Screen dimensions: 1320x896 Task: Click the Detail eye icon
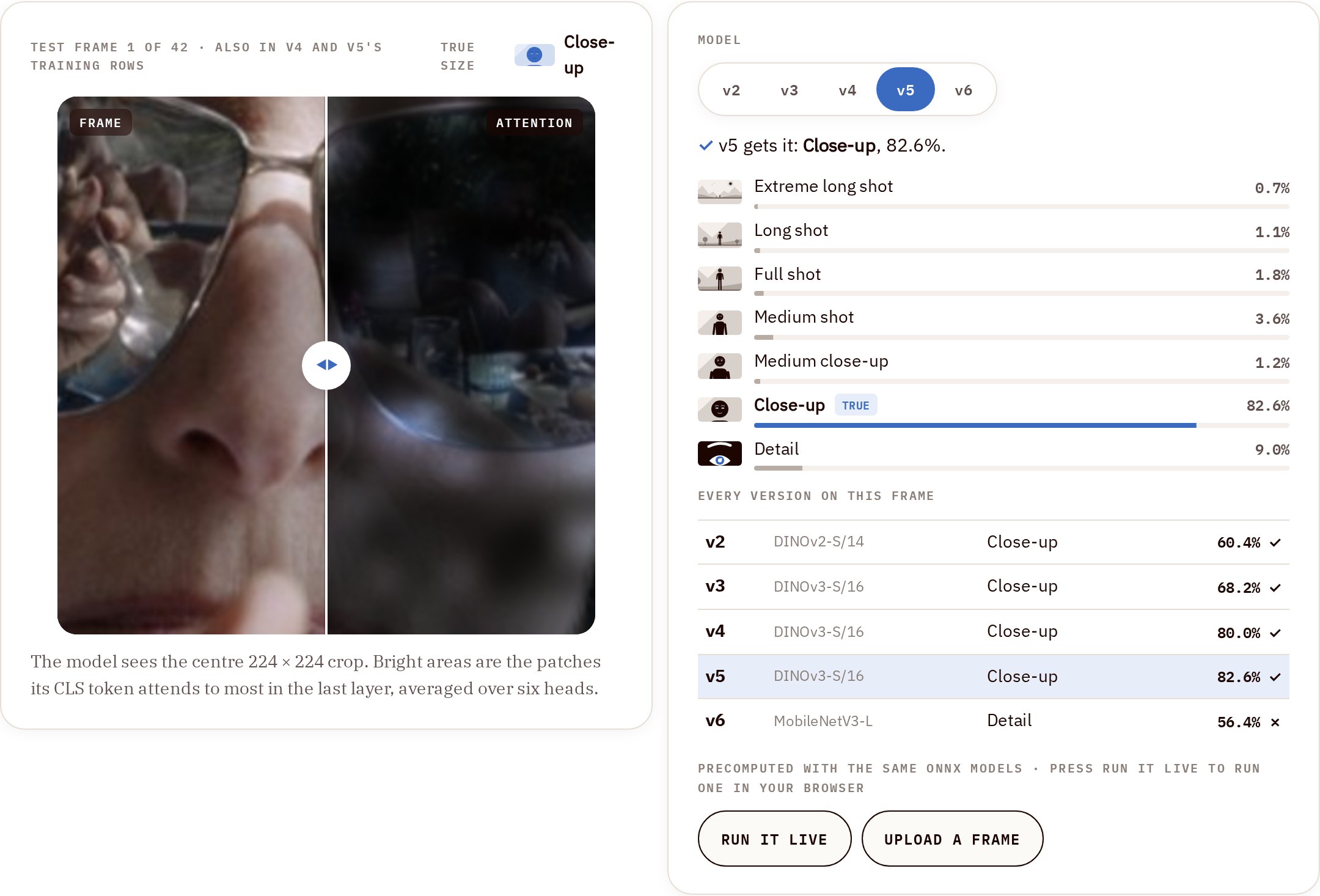(x=719, y=454)
